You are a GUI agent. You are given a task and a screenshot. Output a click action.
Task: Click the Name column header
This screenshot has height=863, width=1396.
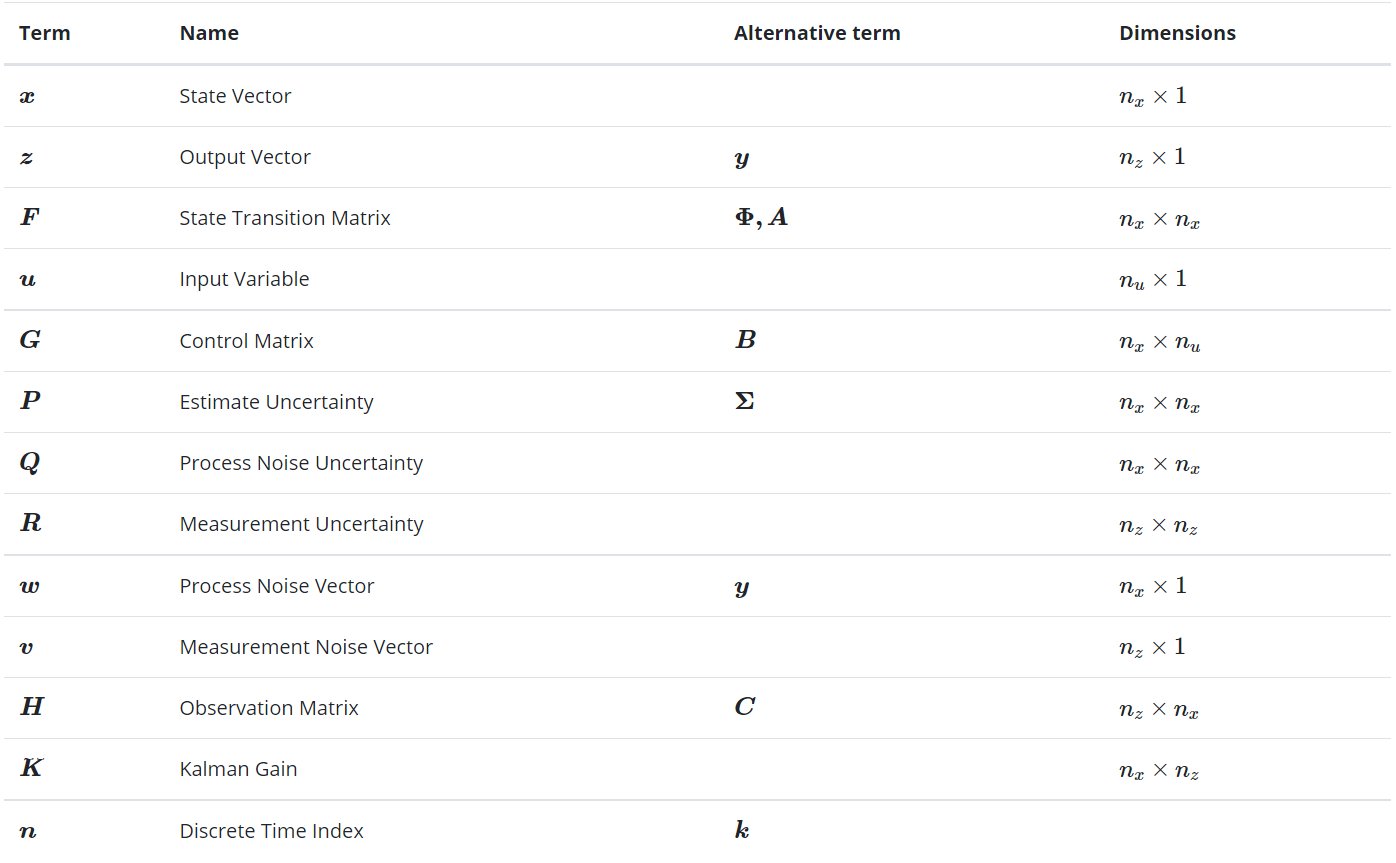pos(209,33)
